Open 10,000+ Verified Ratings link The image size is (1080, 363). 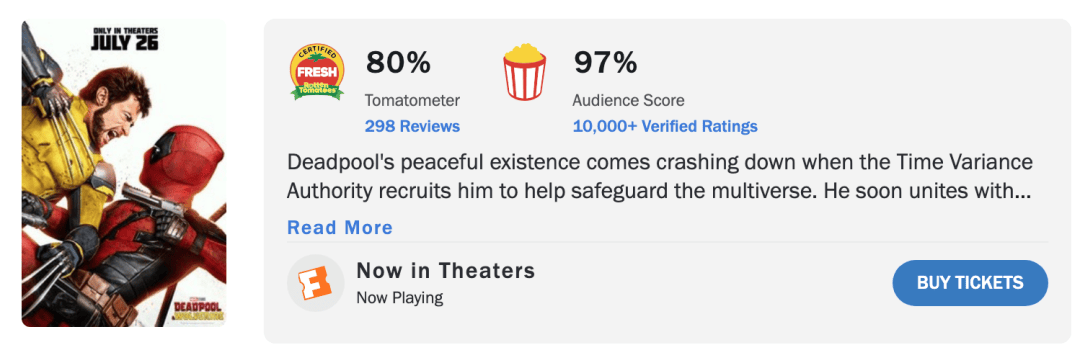665,127
